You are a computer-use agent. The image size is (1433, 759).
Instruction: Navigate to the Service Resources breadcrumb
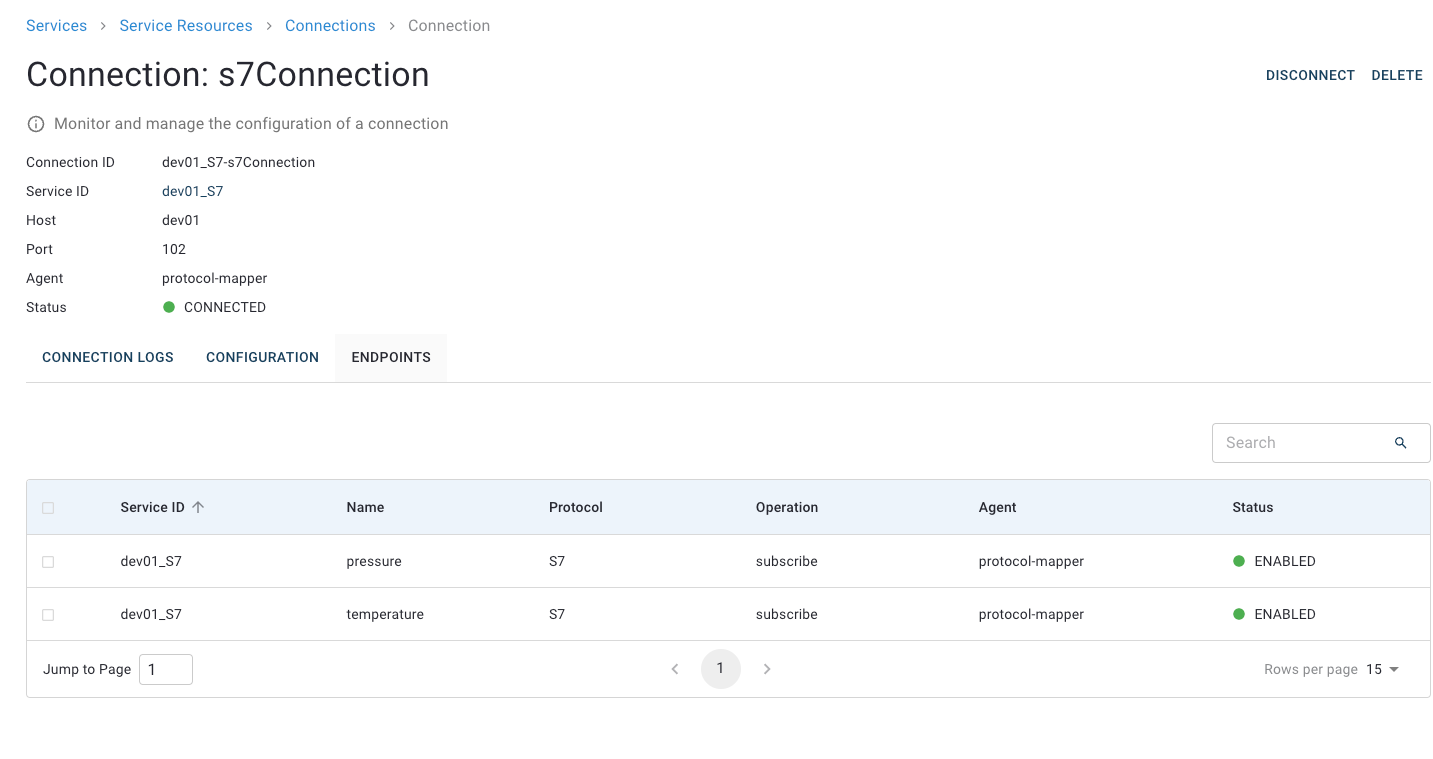(186, 26)
